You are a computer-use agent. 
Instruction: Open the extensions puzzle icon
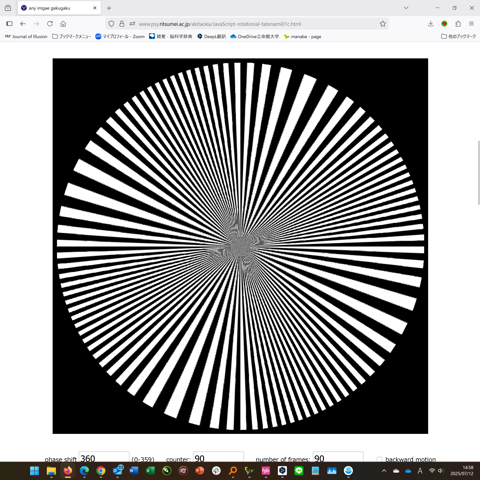[458, 24]
